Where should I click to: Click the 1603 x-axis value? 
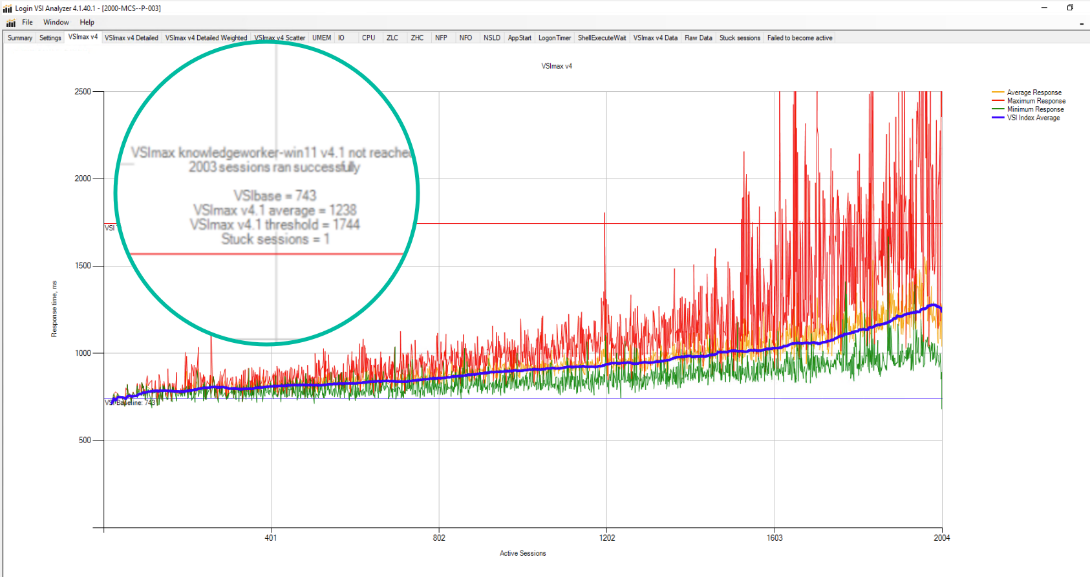coord(774,537)
